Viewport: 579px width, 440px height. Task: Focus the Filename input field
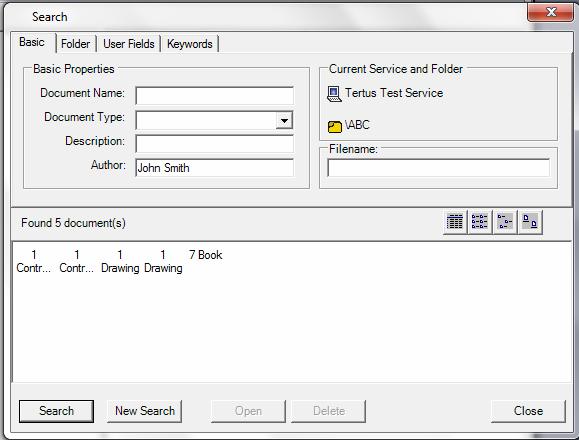click(438, 168)
